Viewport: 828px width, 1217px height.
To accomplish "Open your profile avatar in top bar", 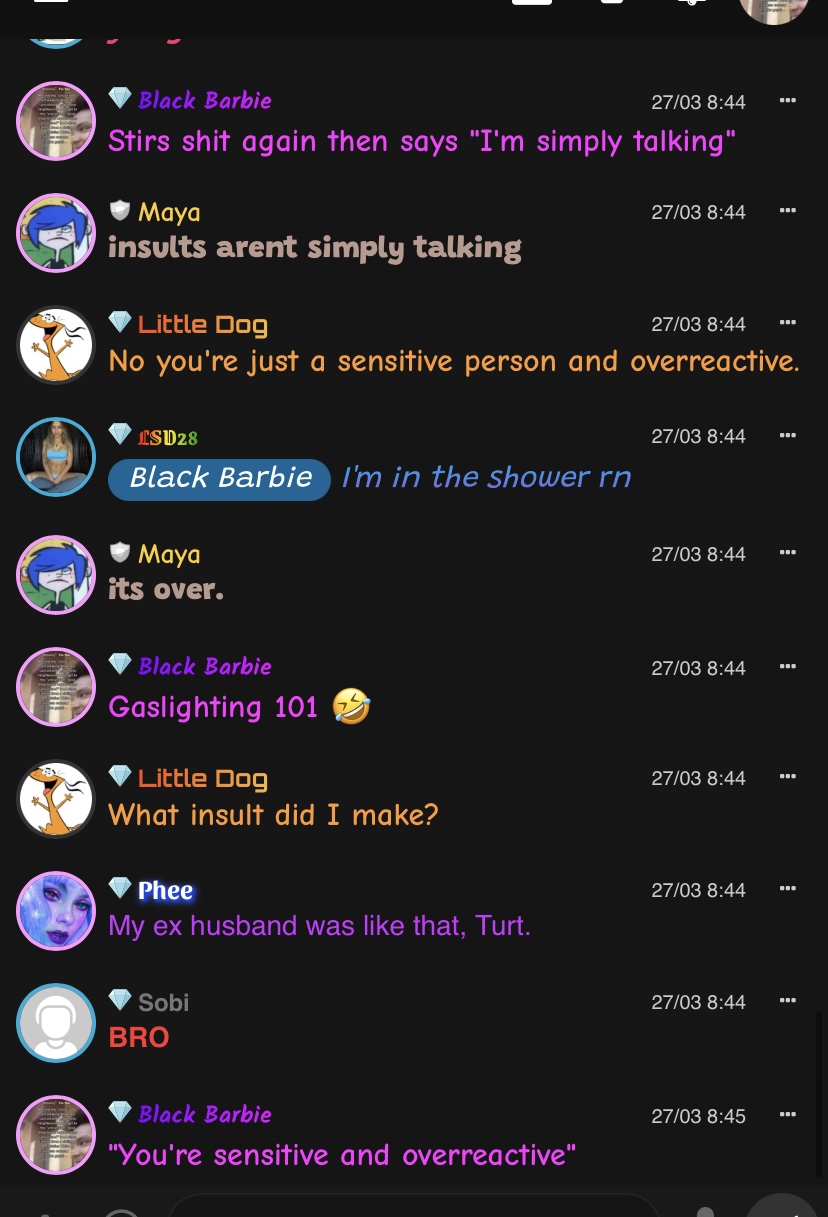I will pyautogui.click(x=773, y=10).
